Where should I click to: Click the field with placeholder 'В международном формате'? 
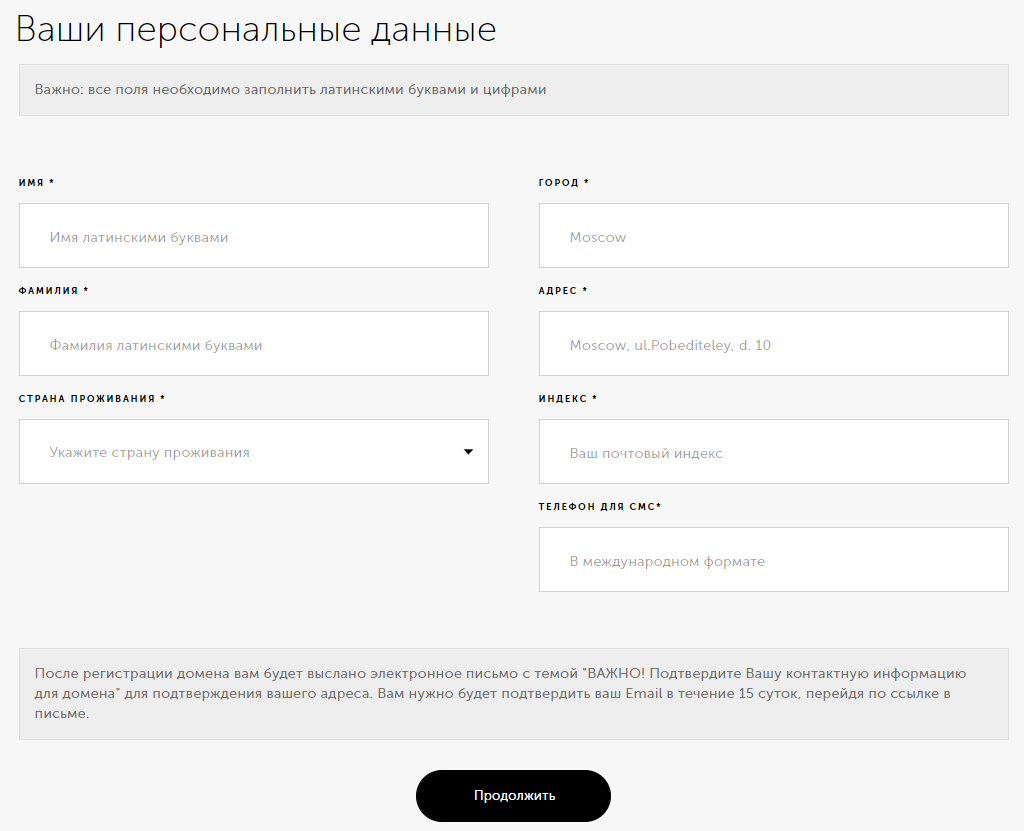[773, 559]
